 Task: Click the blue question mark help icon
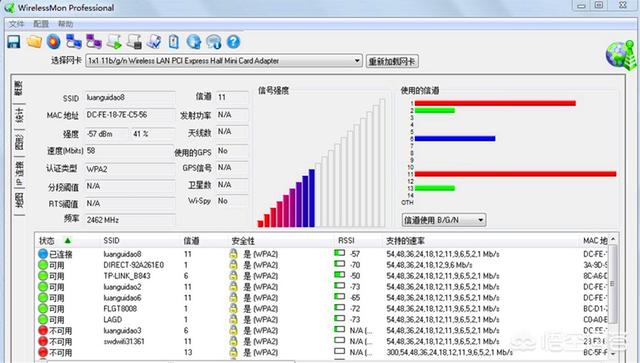pyautogui.click(x=233, y=42)
